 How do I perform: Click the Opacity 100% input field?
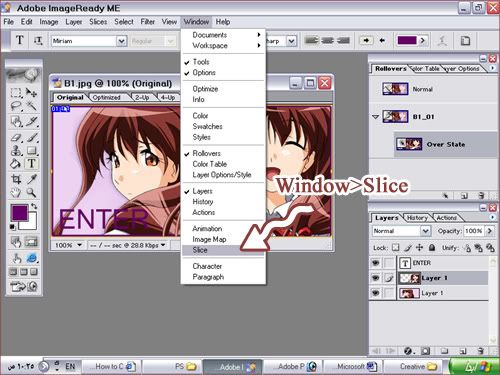[x=473, y=231]
